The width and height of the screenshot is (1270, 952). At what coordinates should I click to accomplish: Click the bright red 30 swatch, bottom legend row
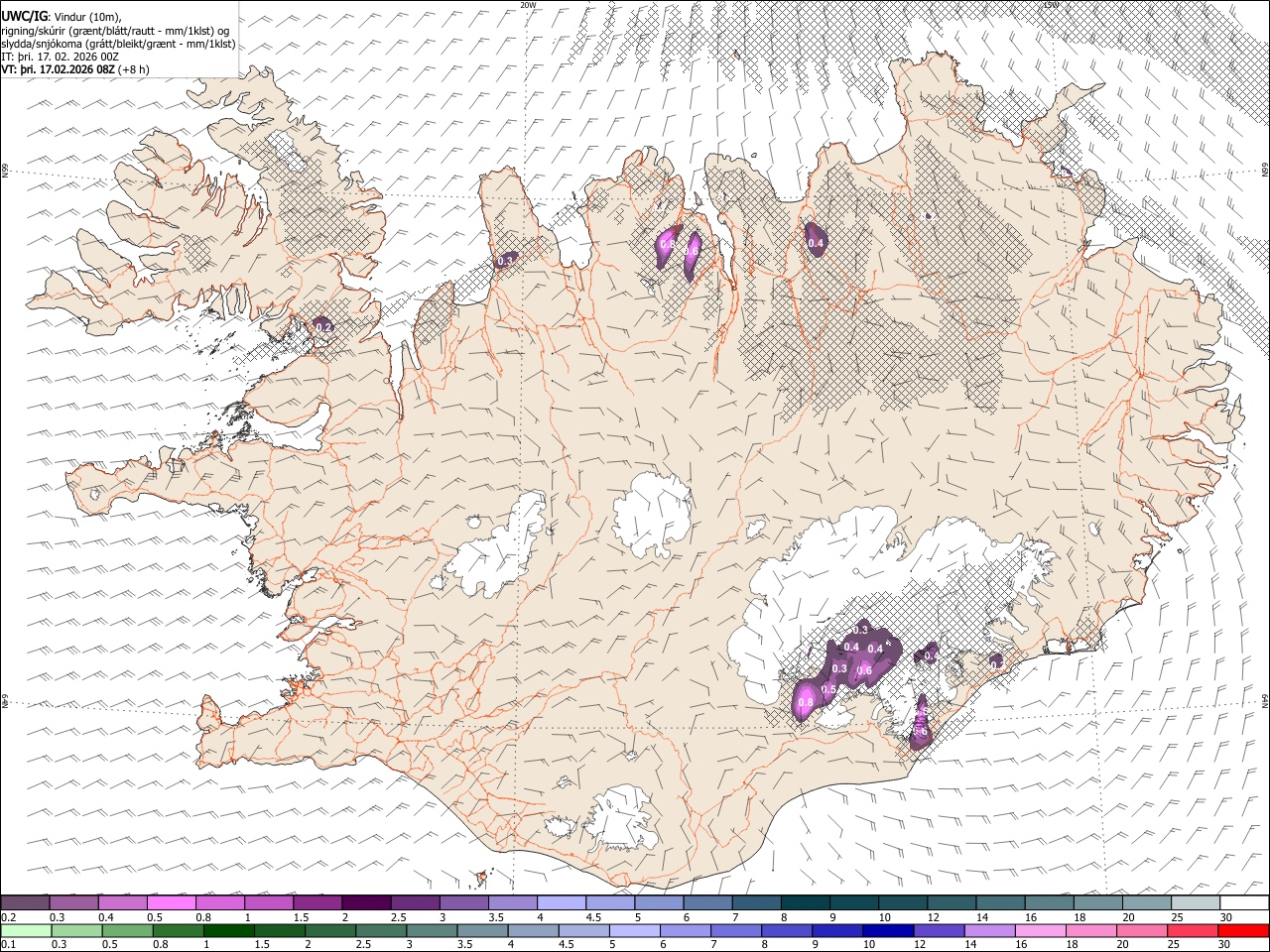(x=1243, y=930)
